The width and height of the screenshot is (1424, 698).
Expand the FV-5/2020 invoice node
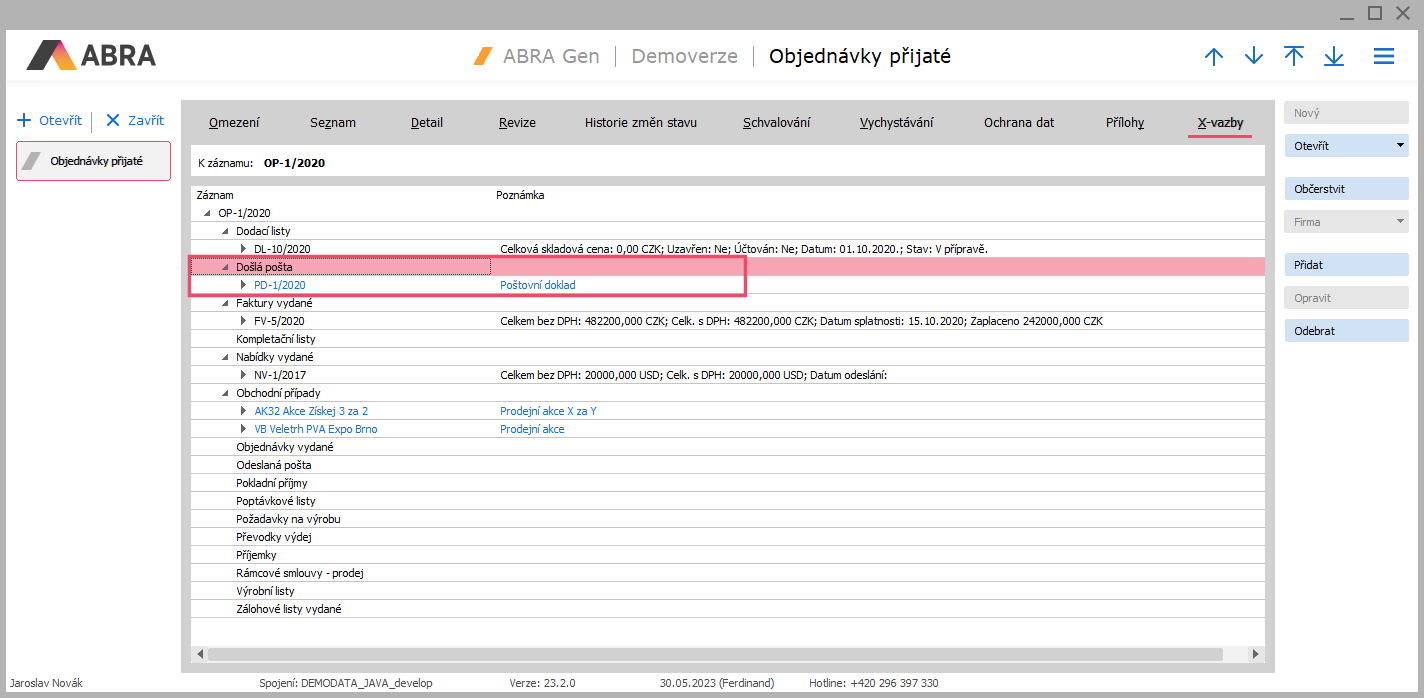[x=243, y=321]
